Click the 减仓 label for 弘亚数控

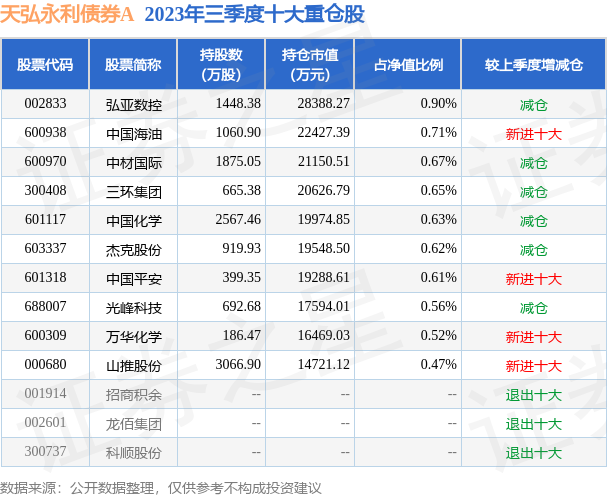coord(533,105)
